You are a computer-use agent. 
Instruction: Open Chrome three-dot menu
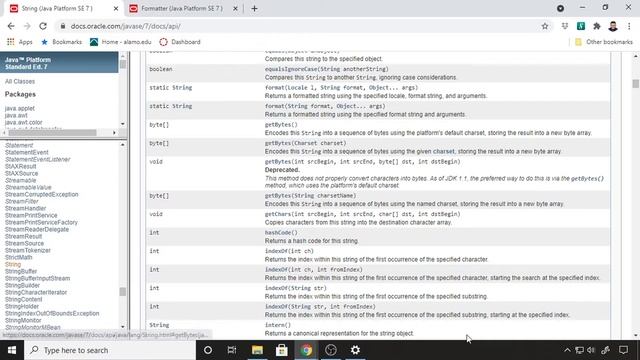[x=629, y=26]
